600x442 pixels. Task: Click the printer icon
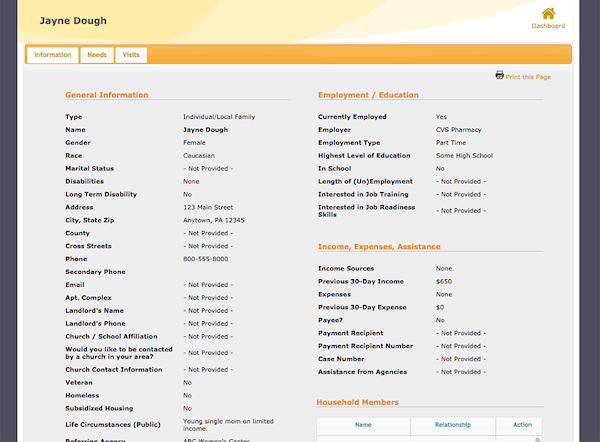point(499,75)
